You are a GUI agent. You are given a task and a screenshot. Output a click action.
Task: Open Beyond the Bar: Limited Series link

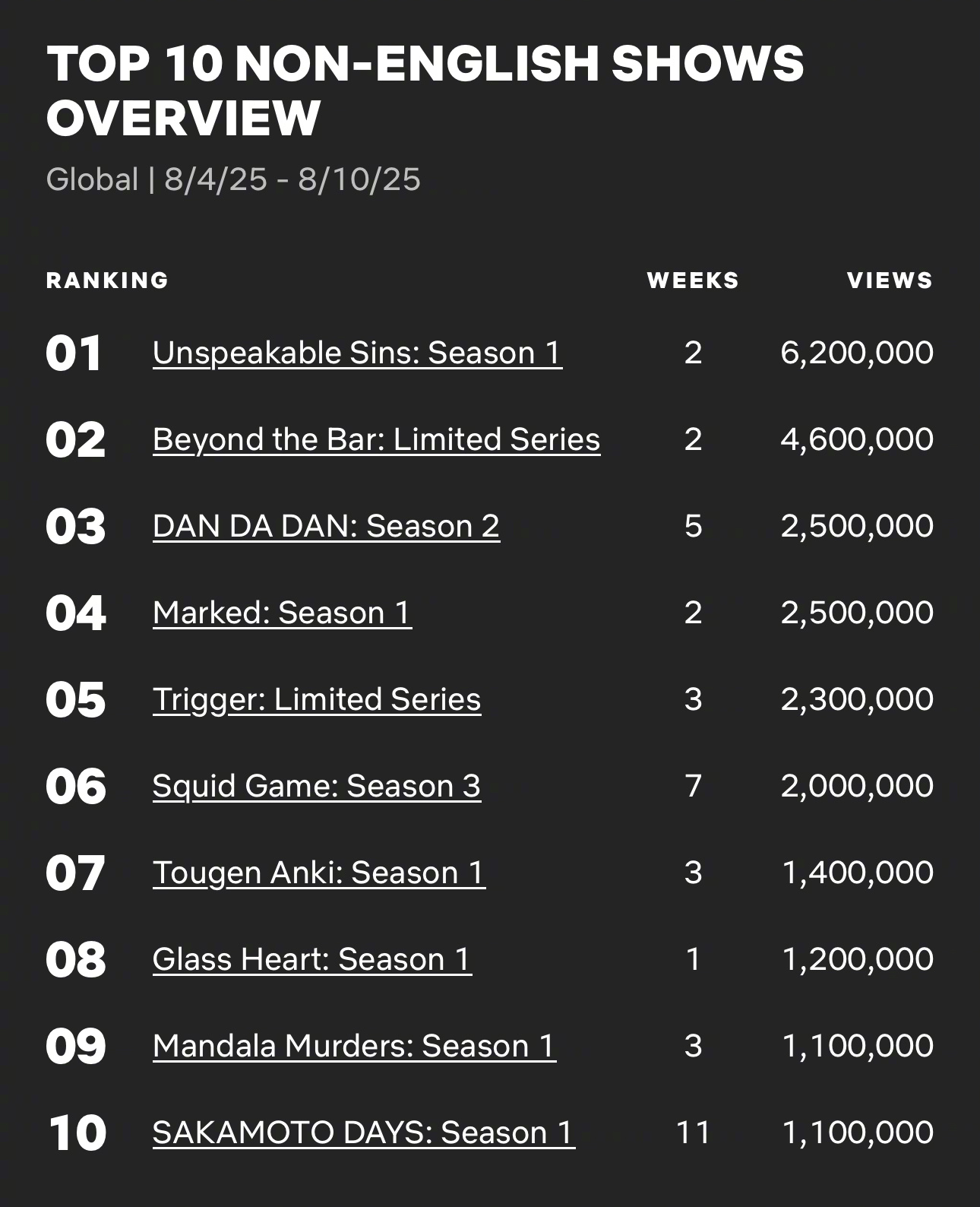tap(376, 440)
